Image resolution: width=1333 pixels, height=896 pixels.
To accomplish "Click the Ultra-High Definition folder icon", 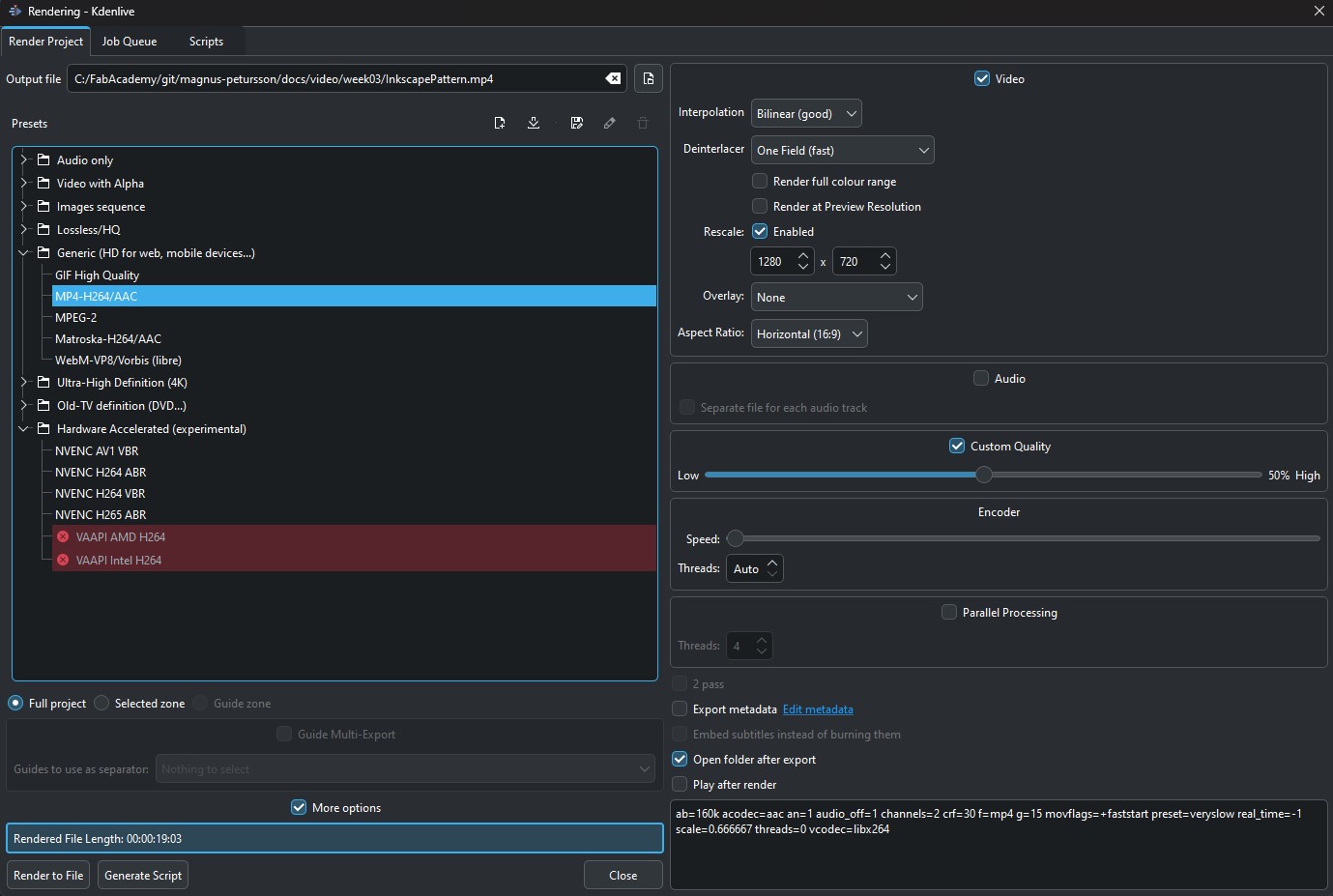I will pyautogui.click(x=43, y=382).
